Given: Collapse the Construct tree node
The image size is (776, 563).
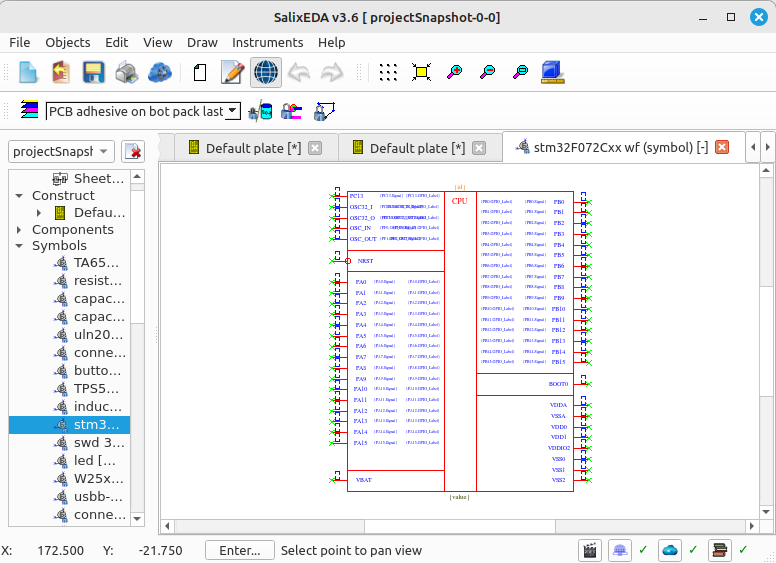Looking at the screenshot, I should pyautogui.click(x=19, y=196).
